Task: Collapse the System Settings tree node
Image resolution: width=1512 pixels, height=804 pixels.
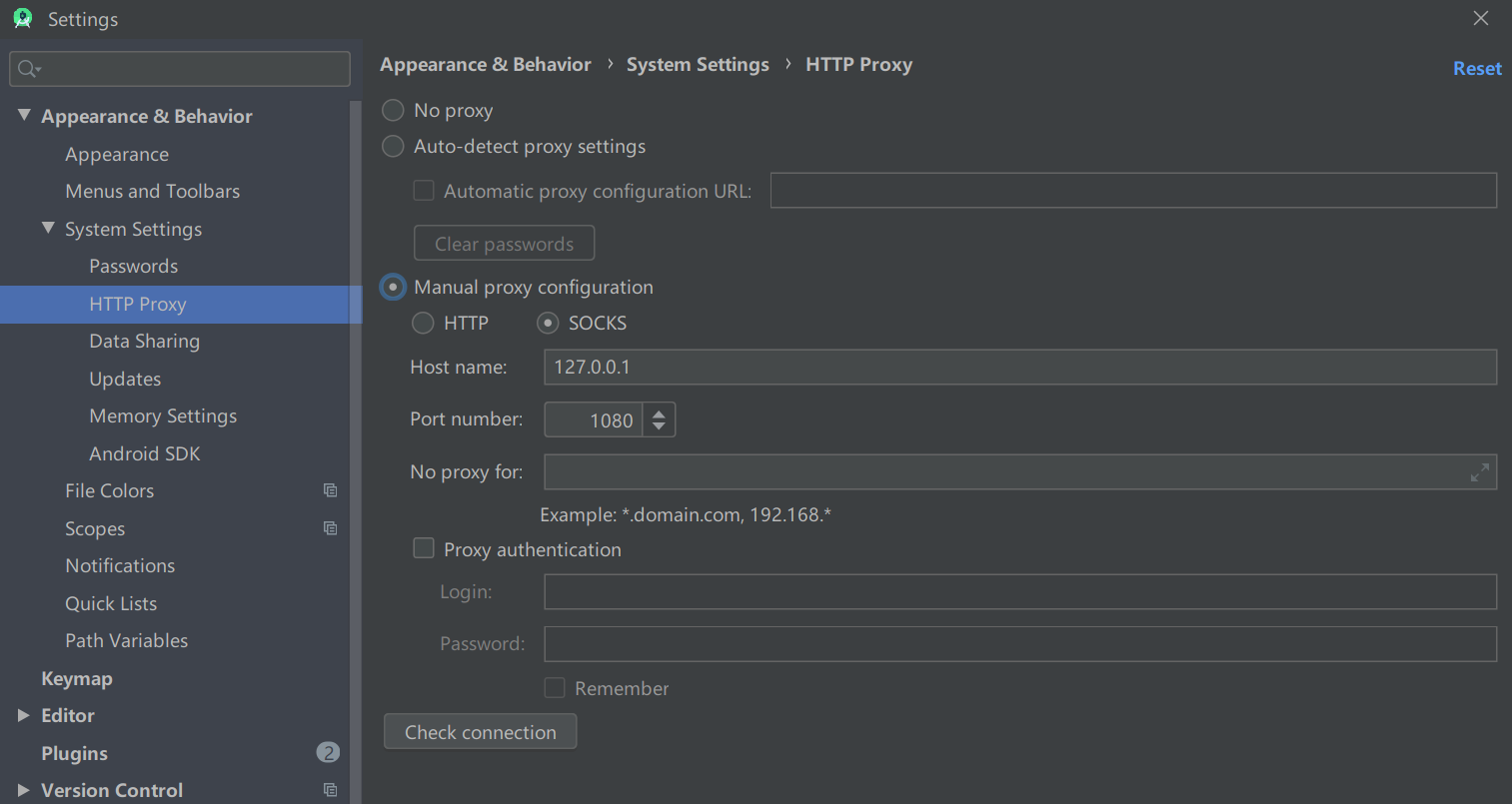Action: click(48, 229)
